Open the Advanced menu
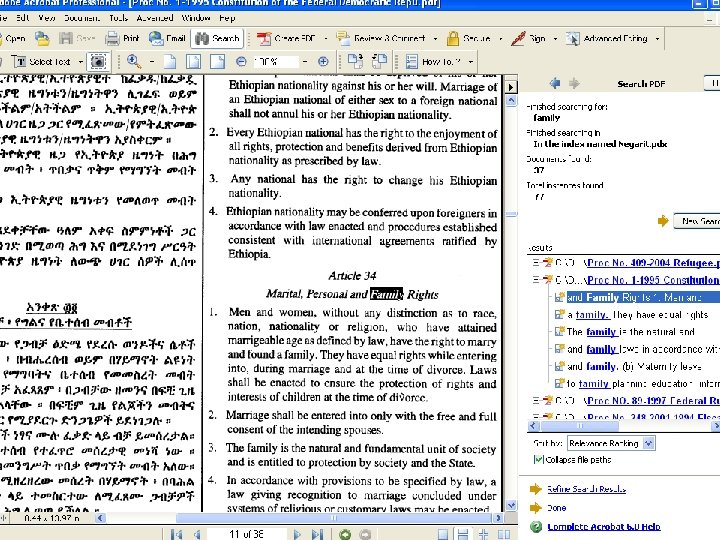Image resolution: width=720 pixels, height=540 pixels. coord(154,17)
